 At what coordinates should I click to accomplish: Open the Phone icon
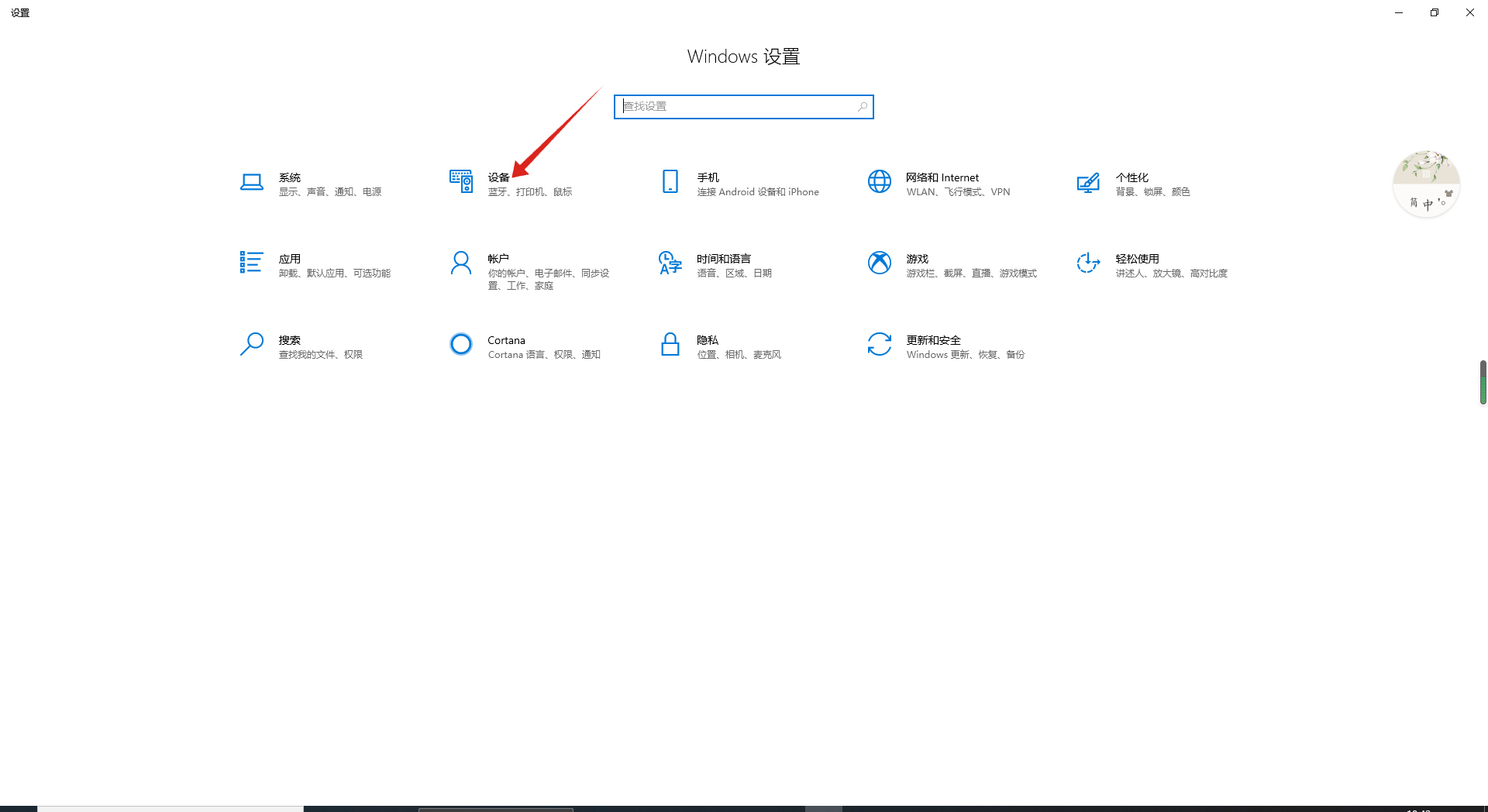click(x=670, y=181)
